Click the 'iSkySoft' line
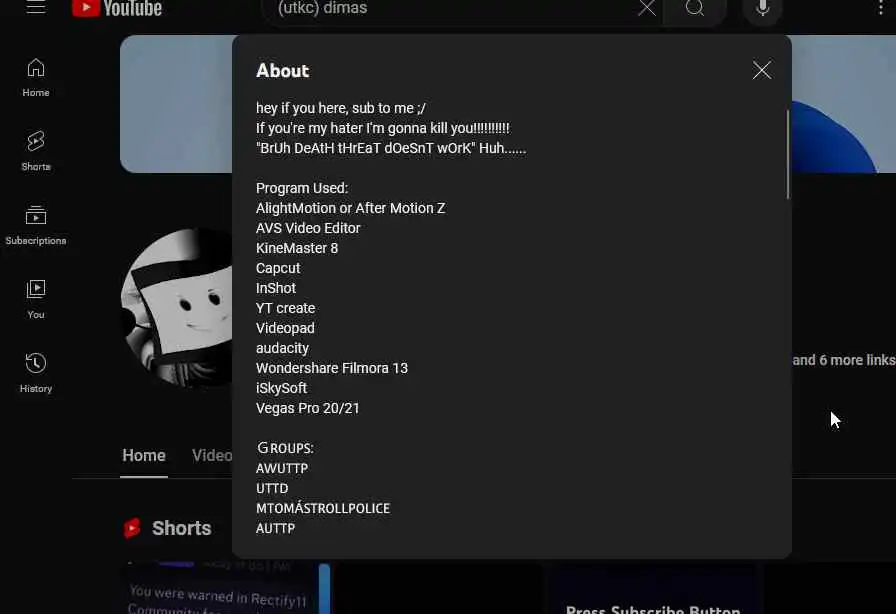This screenshot has width=896, height=614. pyautogui.click(x=281, y=388)
